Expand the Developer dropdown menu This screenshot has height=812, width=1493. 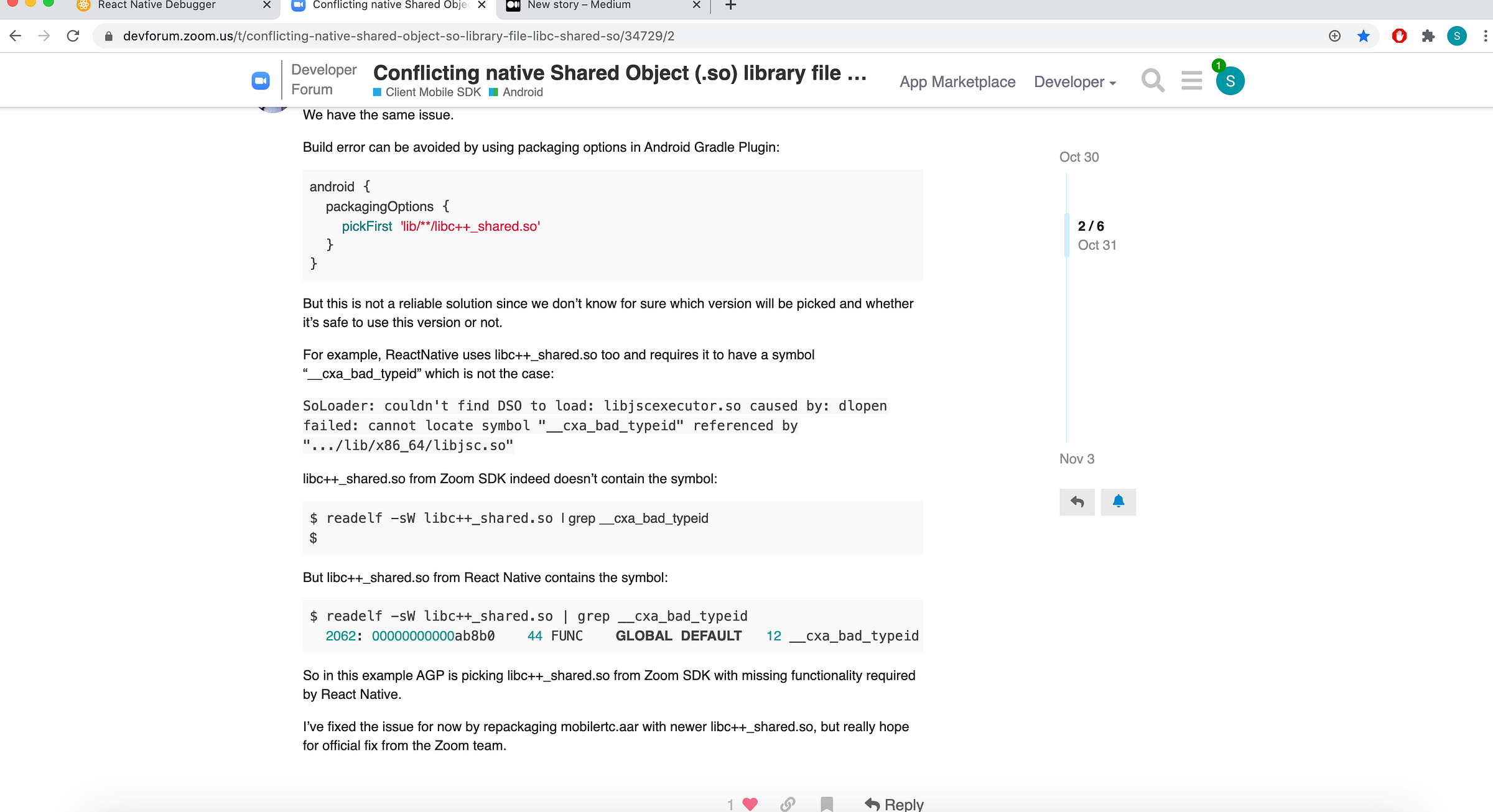tap(1075, 82)
